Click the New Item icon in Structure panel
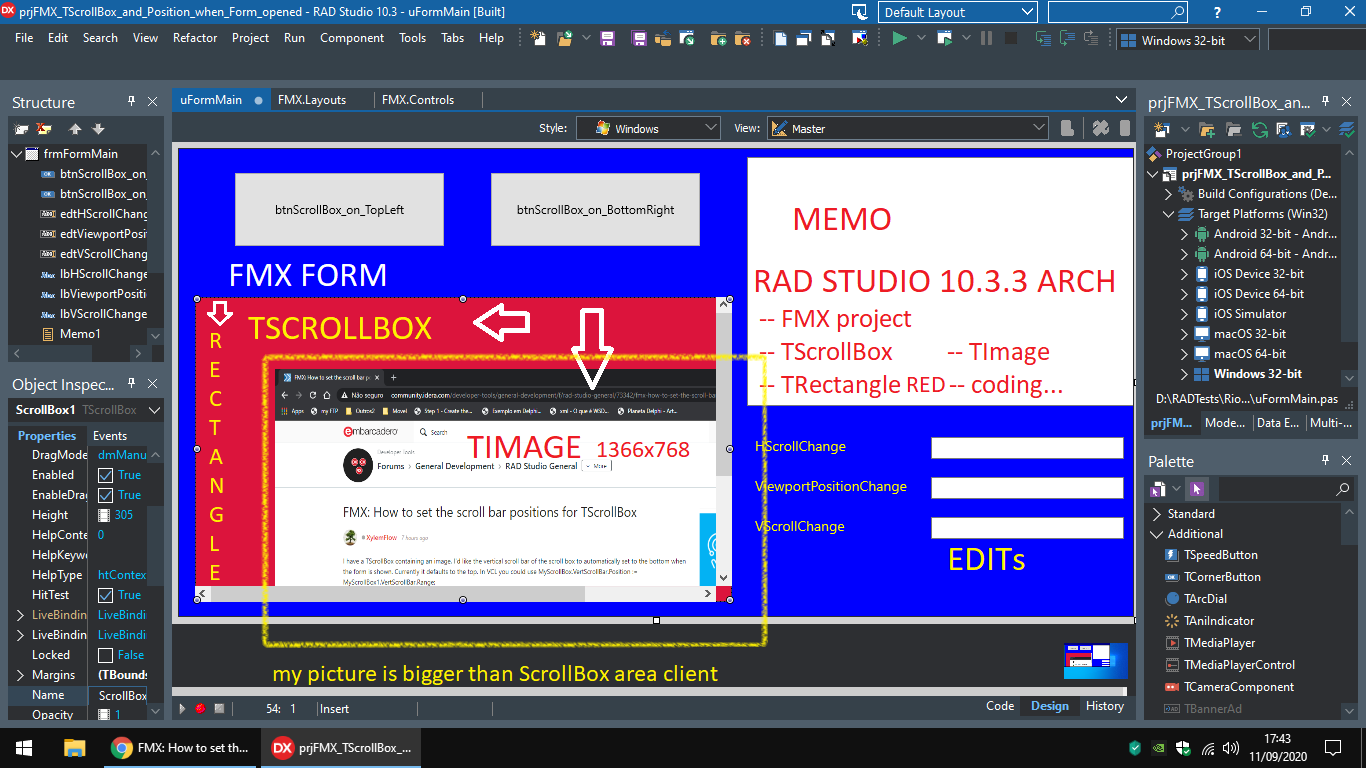Viewport: 1366px width, 768px height. coord(21,129)
